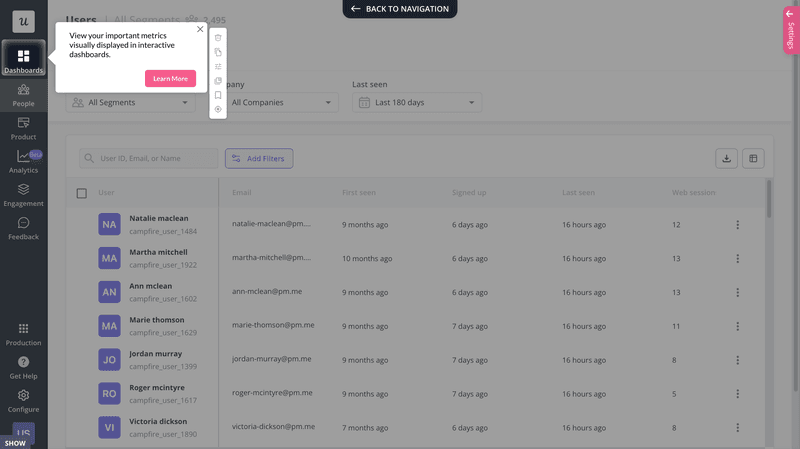Screen dimensions: 800x449
Task: Tick the select-all User header checkbox
Action: (82, 193)
